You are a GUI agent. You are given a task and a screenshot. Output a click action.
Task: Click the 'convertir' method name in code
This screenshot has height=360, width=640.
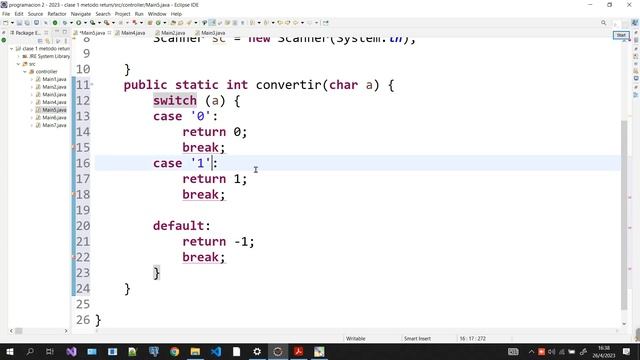(x=289, y=85)
